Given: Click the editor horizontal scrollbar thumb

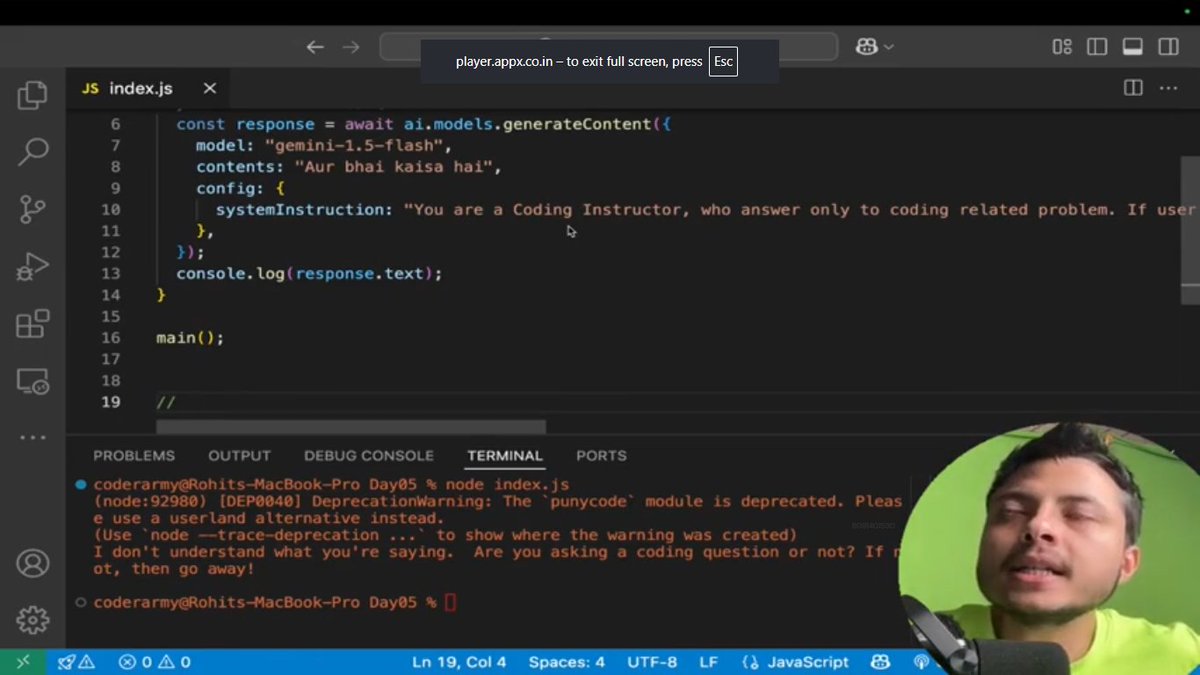Looking at the screenshot, I should [x=350, y=427].
